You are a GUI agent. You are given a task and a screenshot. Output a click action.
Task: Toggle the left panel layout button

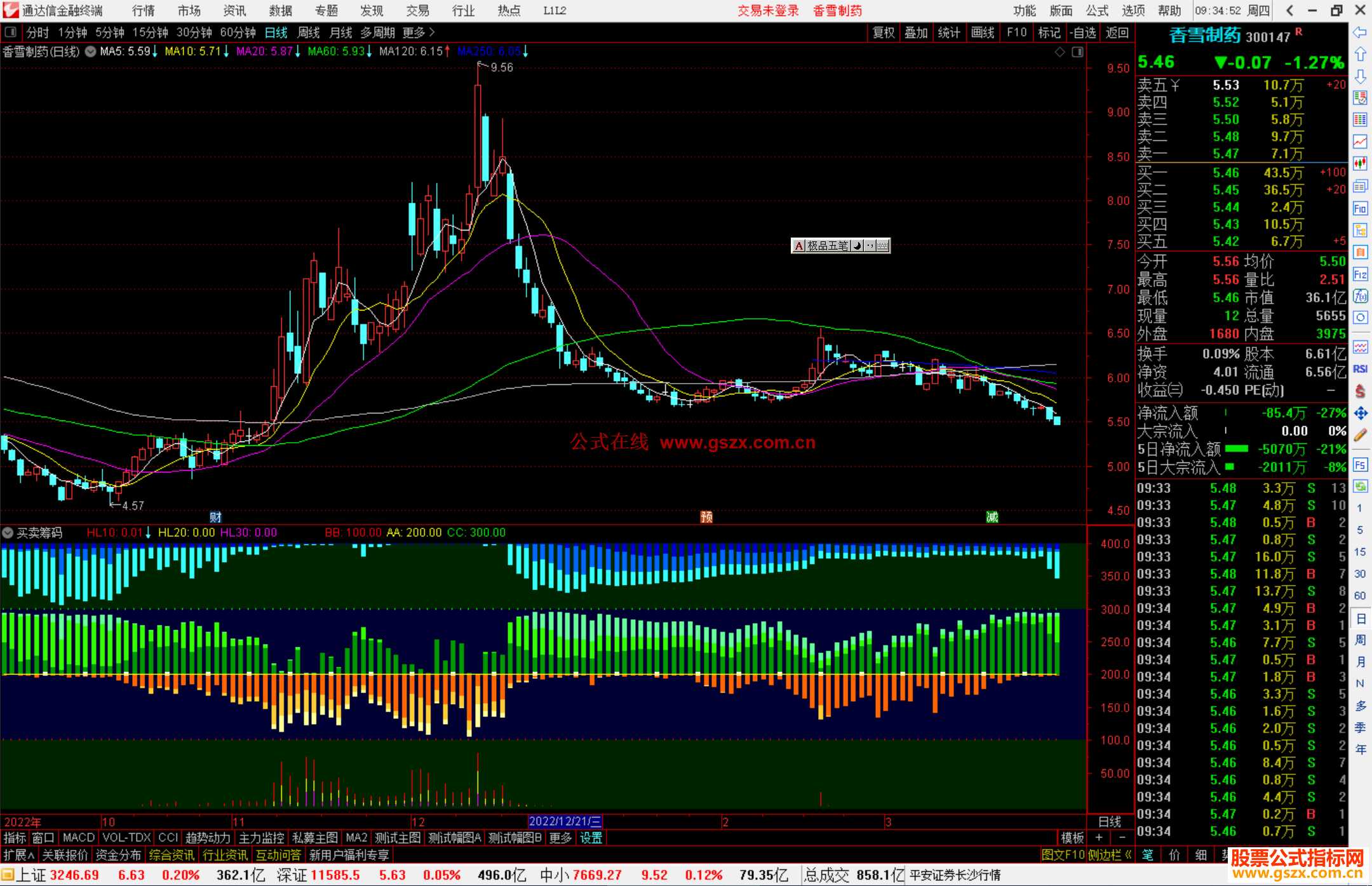click(x=10, y=32)
